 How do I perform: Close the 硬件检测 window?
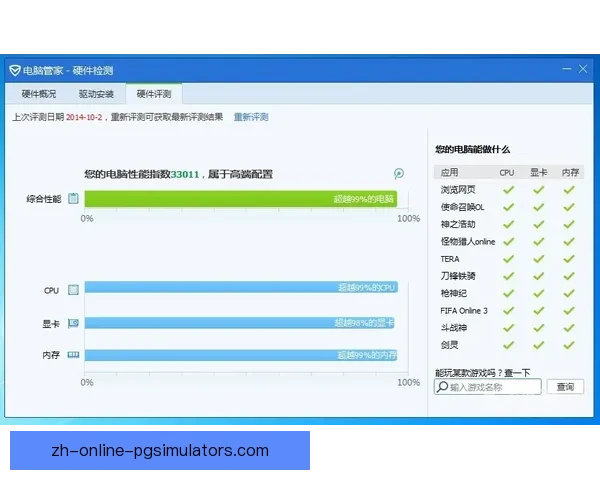pyautogui.click(x=583, y=69)
